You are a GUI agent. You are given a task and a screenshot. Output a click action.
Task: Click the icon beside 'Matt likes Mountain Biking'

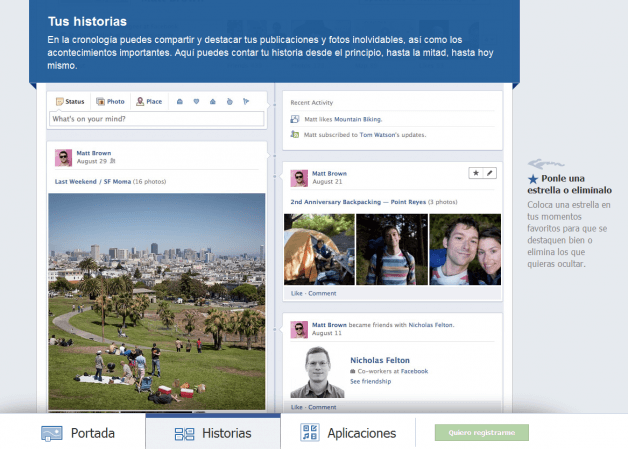click(295, 119)
